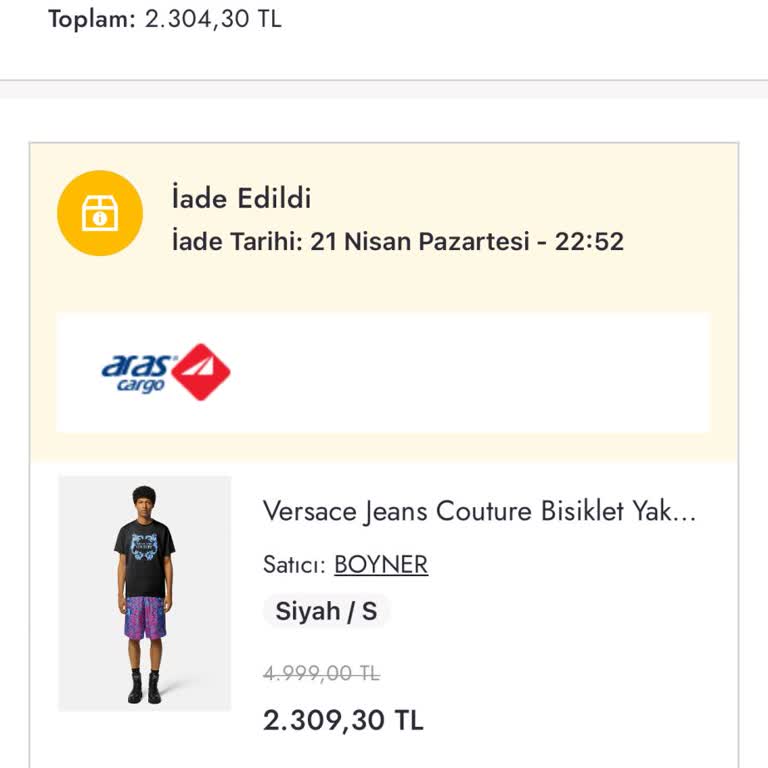Click the 21 Nisan Pazartesi date text
768x768 pixels.
[x=420, y=241]
